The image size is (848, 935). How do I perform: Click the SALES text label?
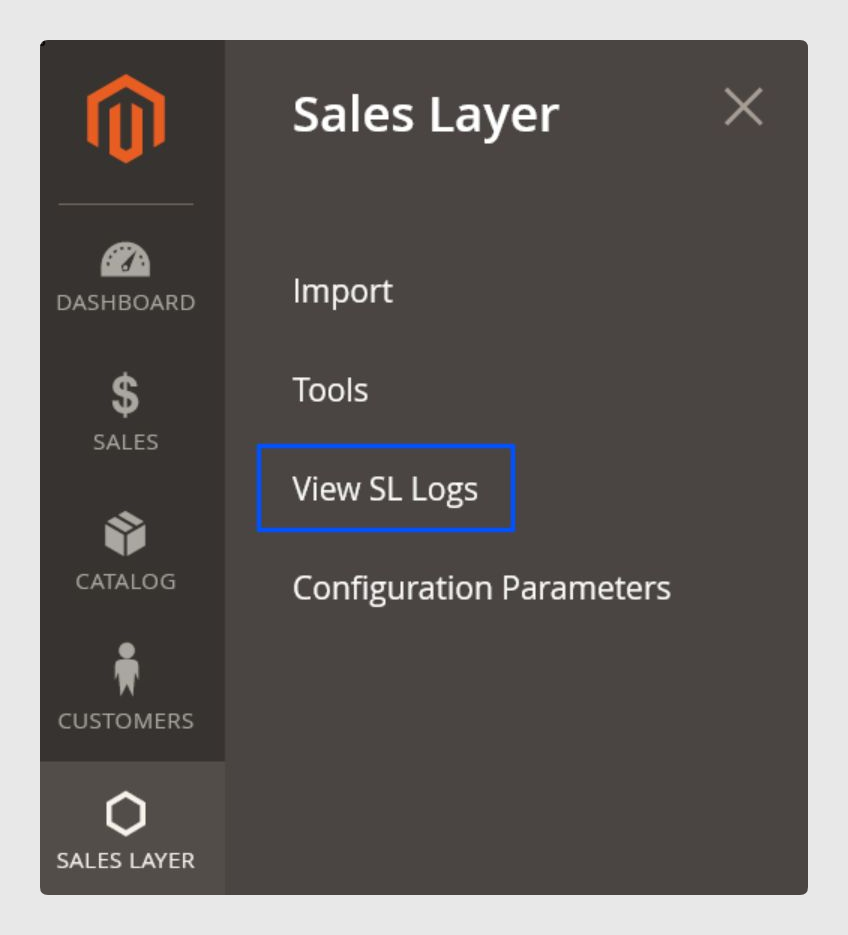pos(126,442)
